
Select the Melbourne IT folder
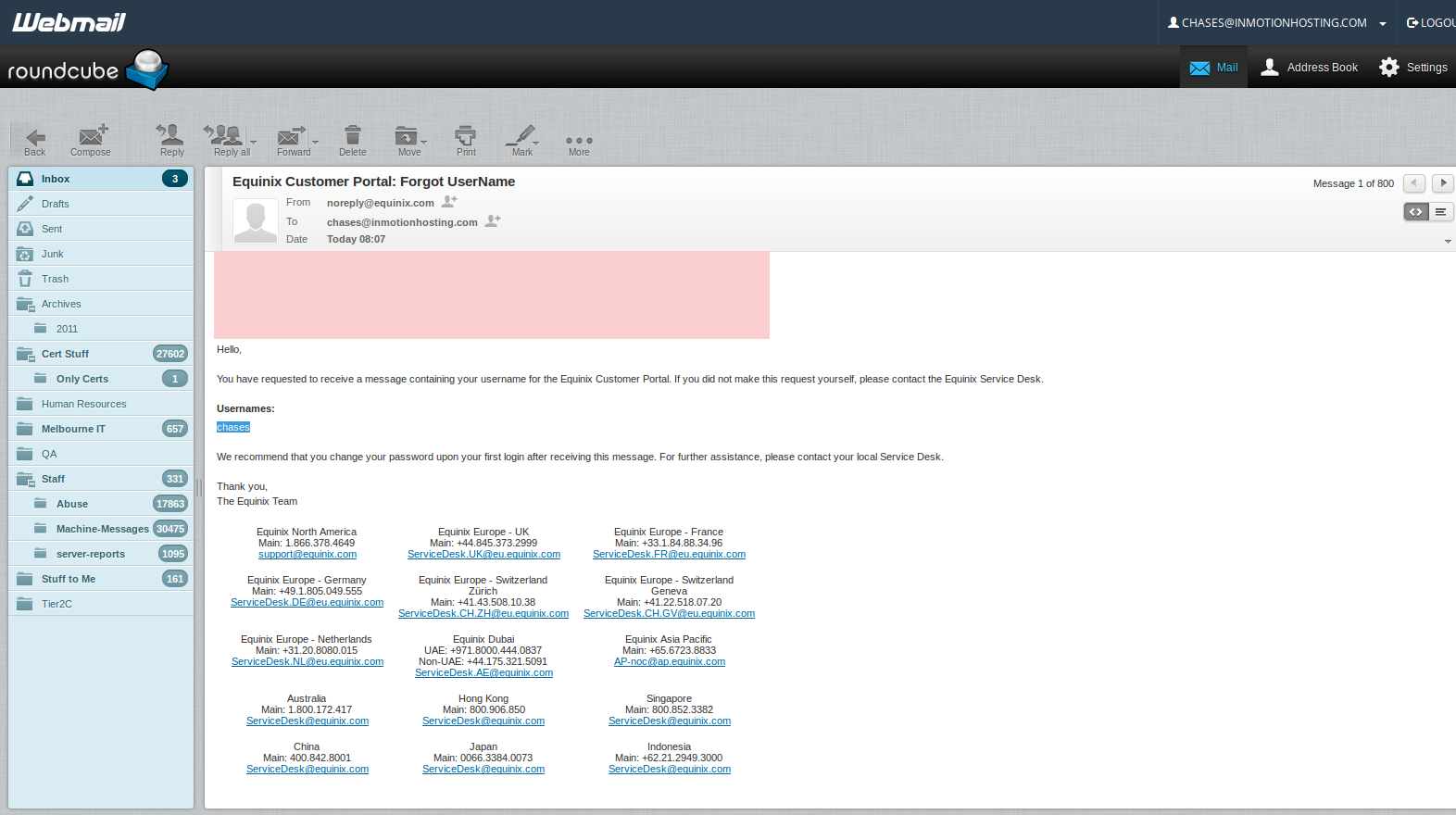click(73, 429)
